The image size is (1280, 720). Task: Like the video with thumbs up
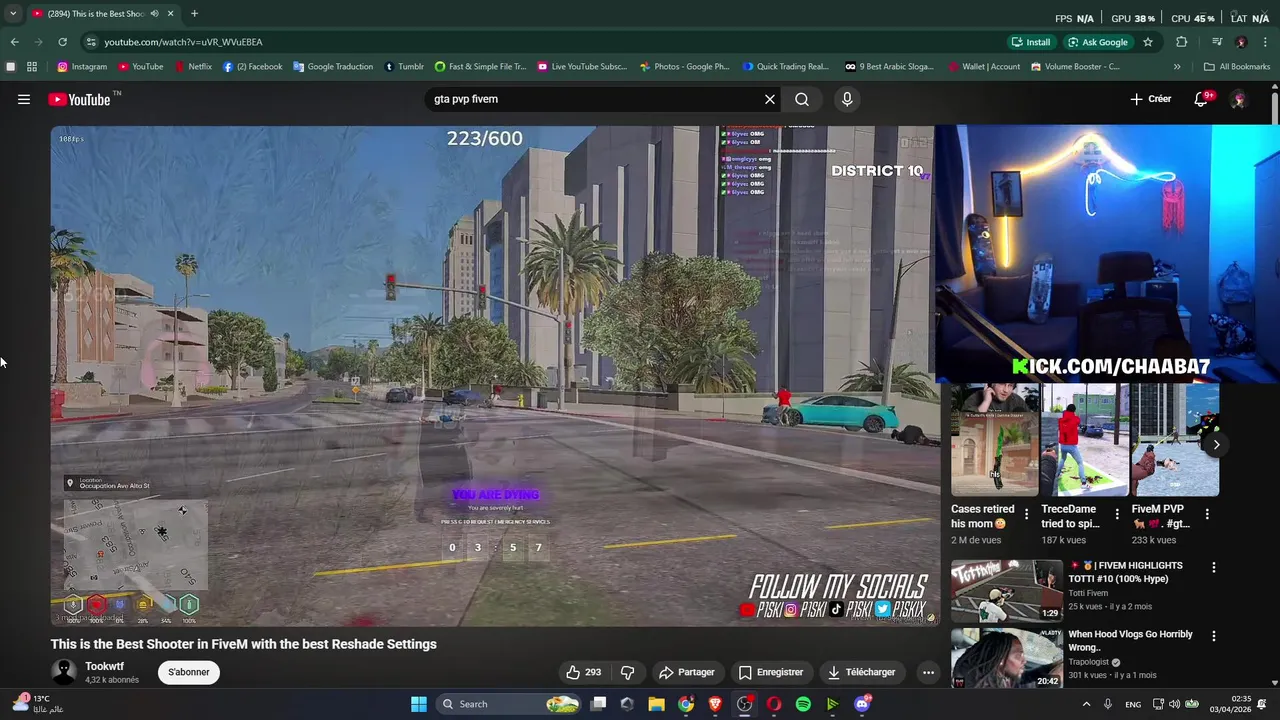click(583, 672)
